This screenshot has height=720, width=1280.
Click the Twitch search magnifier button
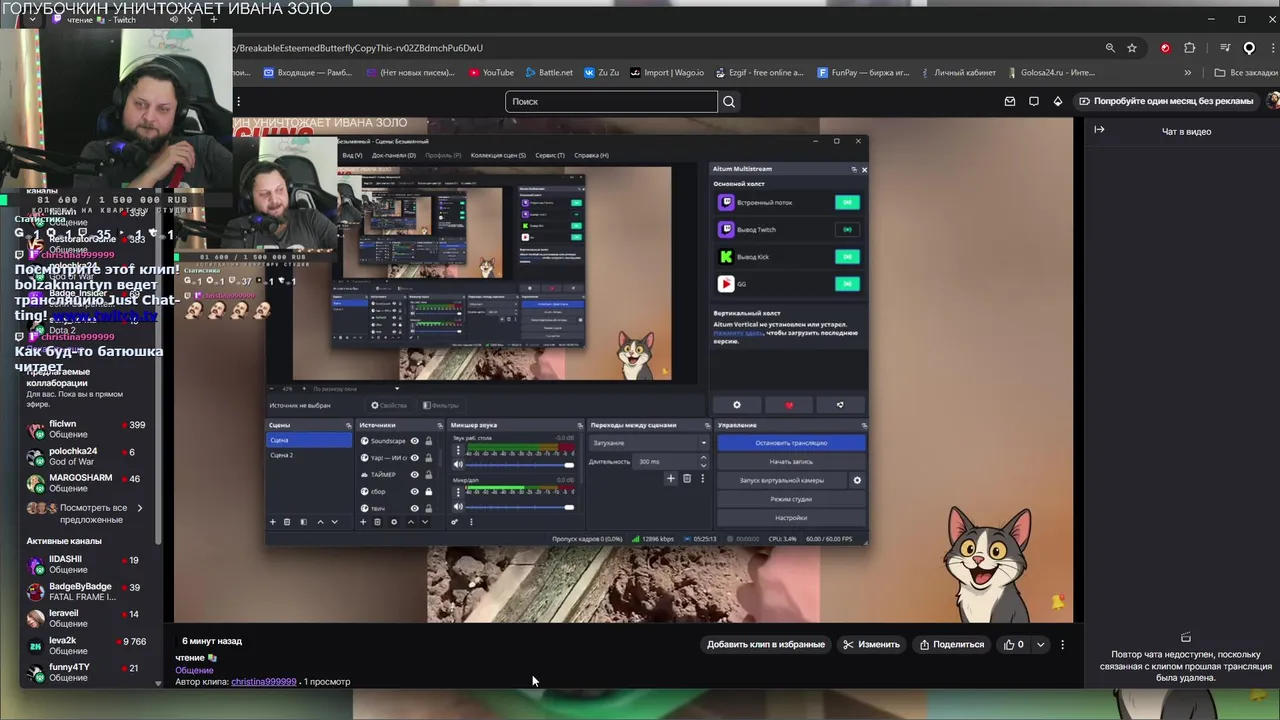(x=729, y=101)
